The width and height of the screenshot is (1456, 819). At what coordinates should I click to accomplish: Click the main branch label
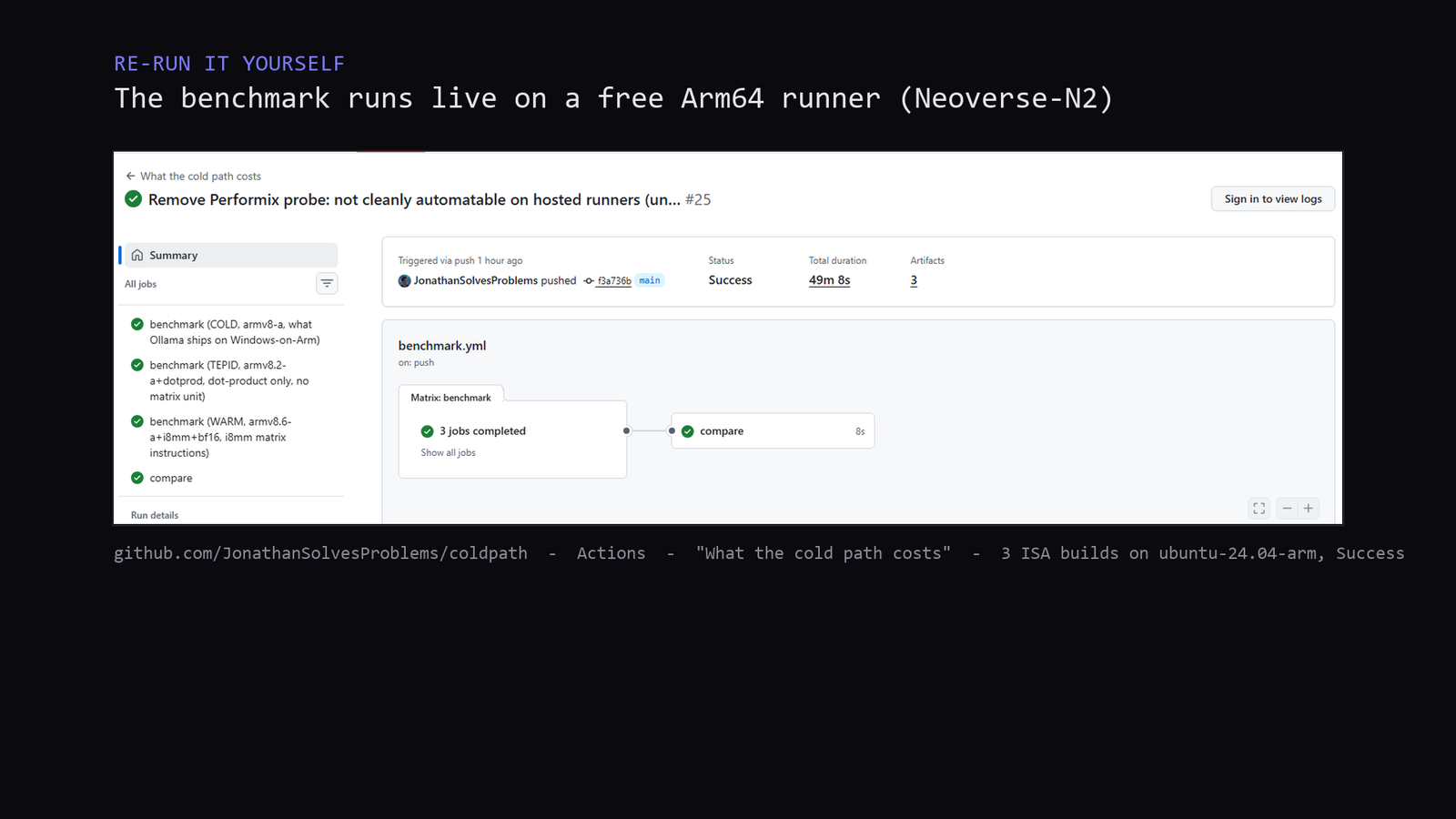[x=650, y=280]
